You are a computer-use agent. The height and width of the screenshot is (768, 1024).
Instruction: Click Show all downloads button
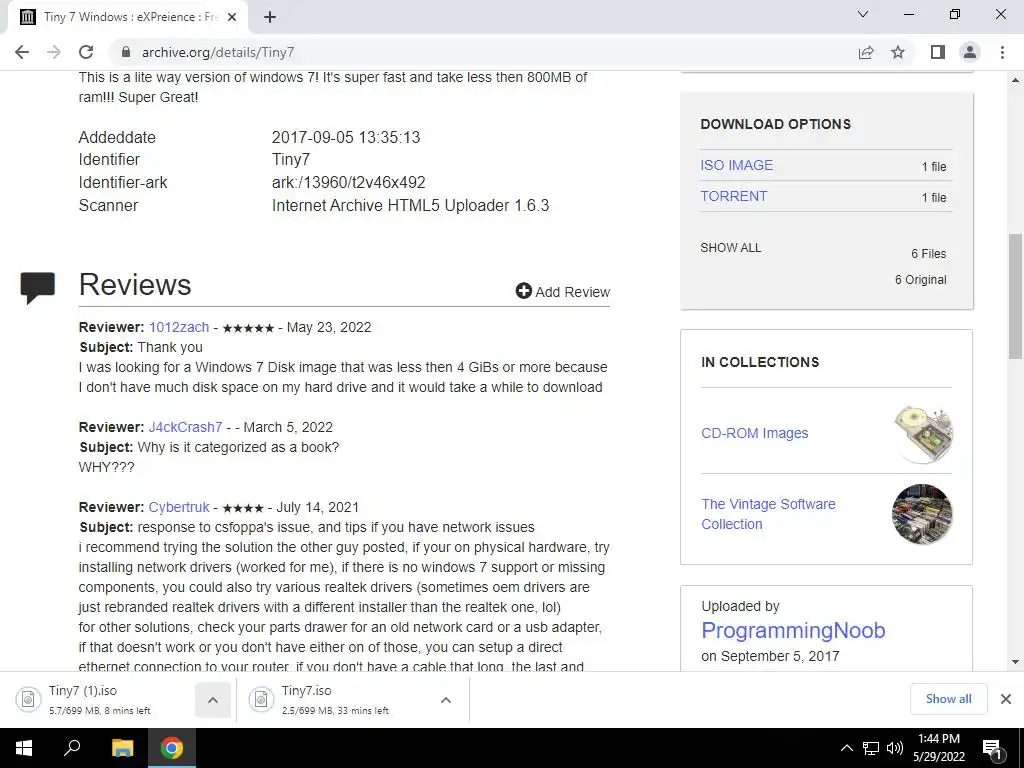click(948, 699)
